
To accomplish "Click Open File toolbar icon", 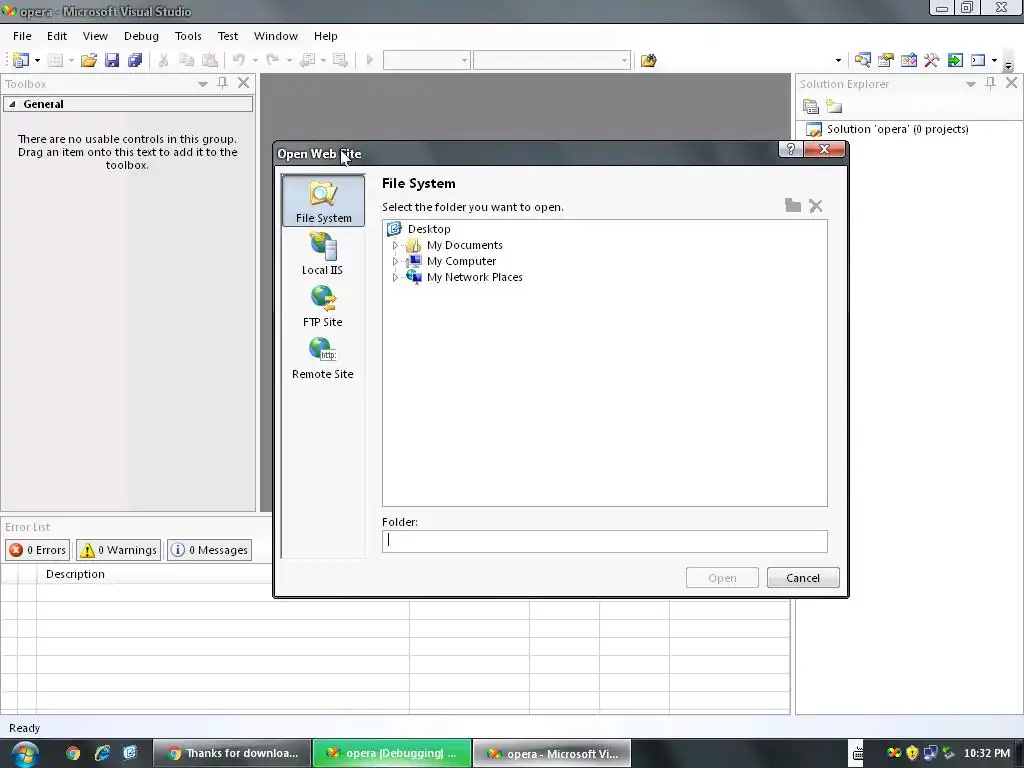I will click(89, 60).
